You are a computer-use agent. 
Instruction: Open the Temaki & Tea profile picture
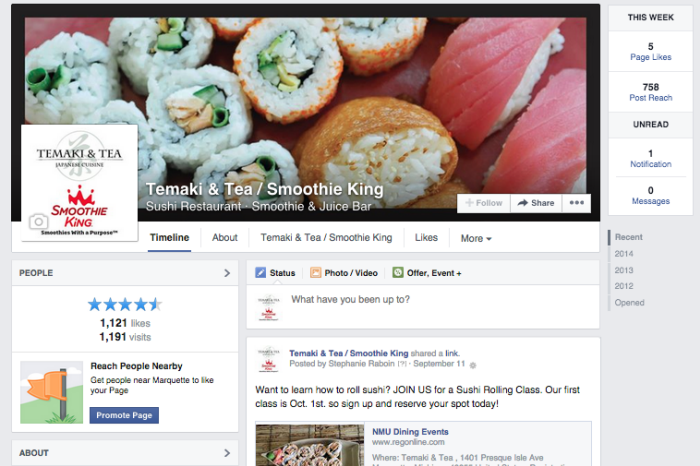point(79,183)
